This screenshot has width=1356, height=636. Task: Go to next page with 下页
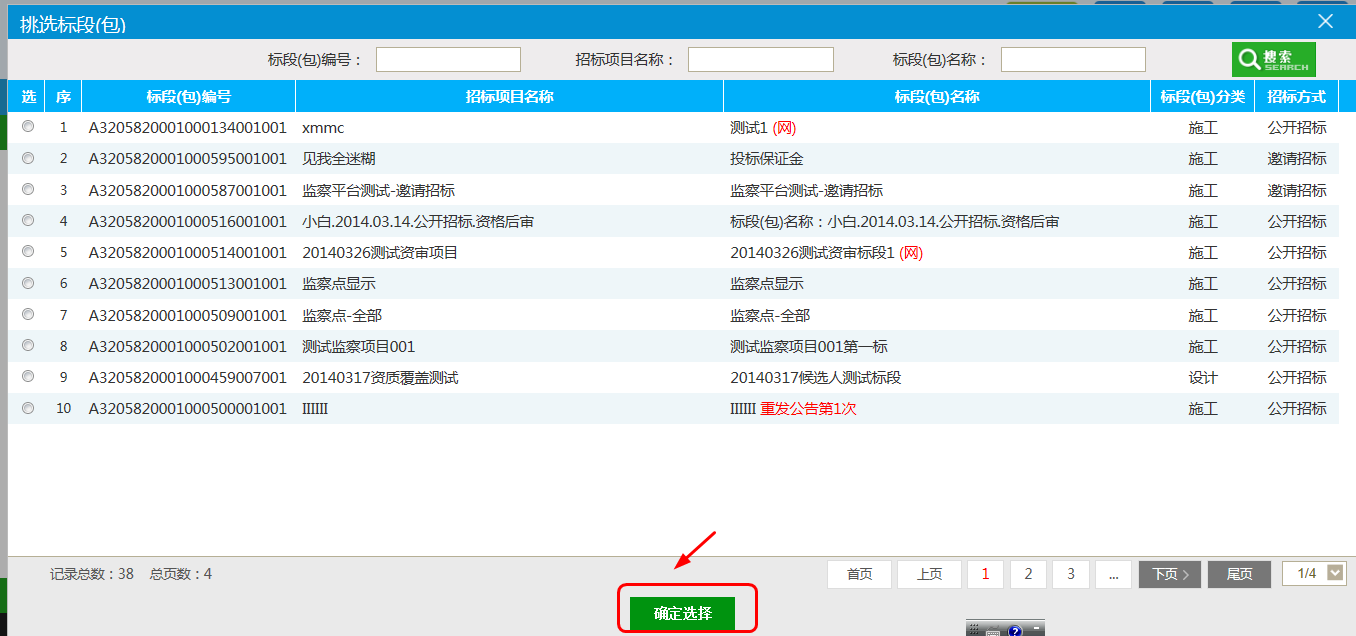coord(1169,574)
